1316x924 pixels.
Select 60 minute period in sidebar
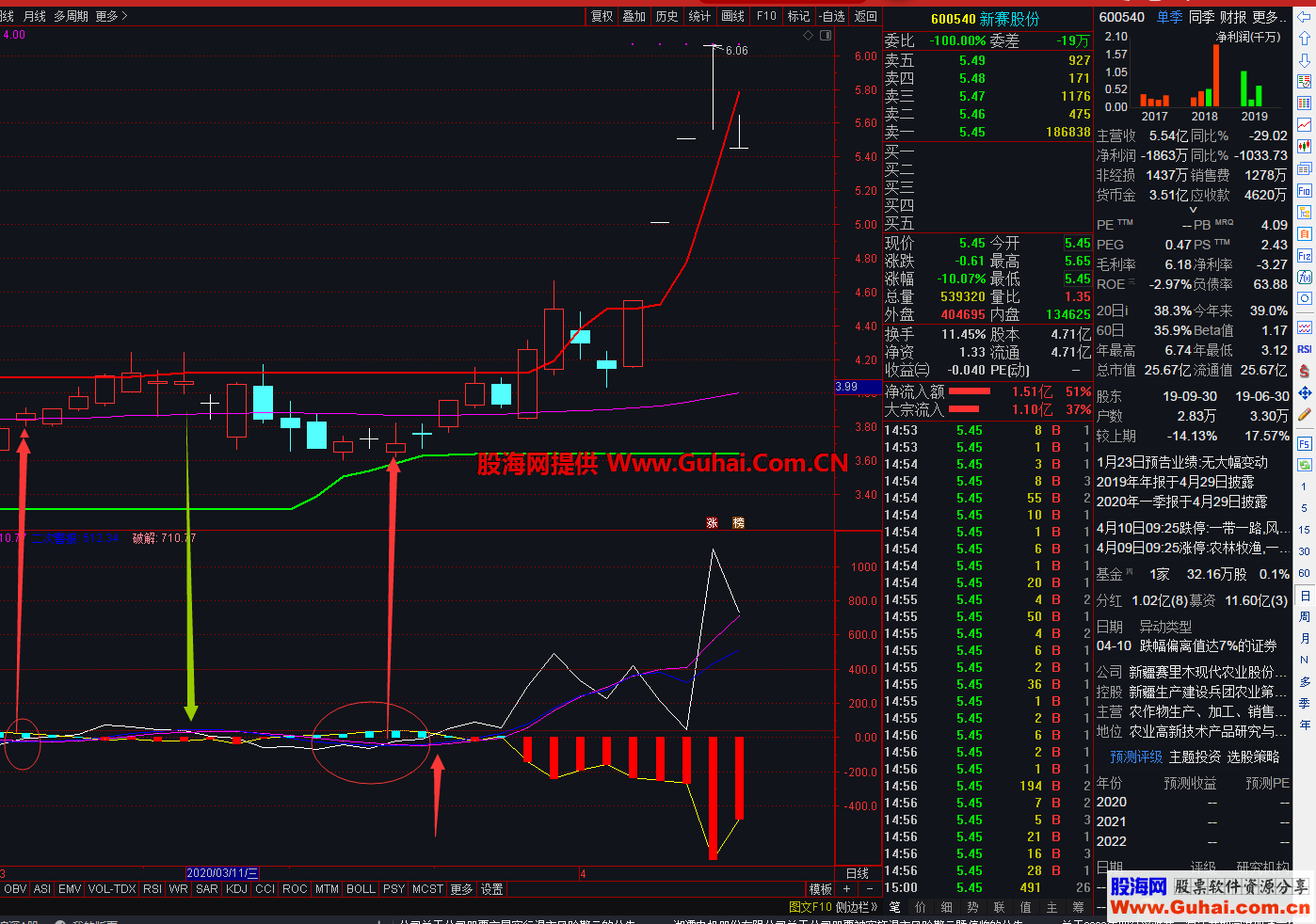pos(1305,573)
